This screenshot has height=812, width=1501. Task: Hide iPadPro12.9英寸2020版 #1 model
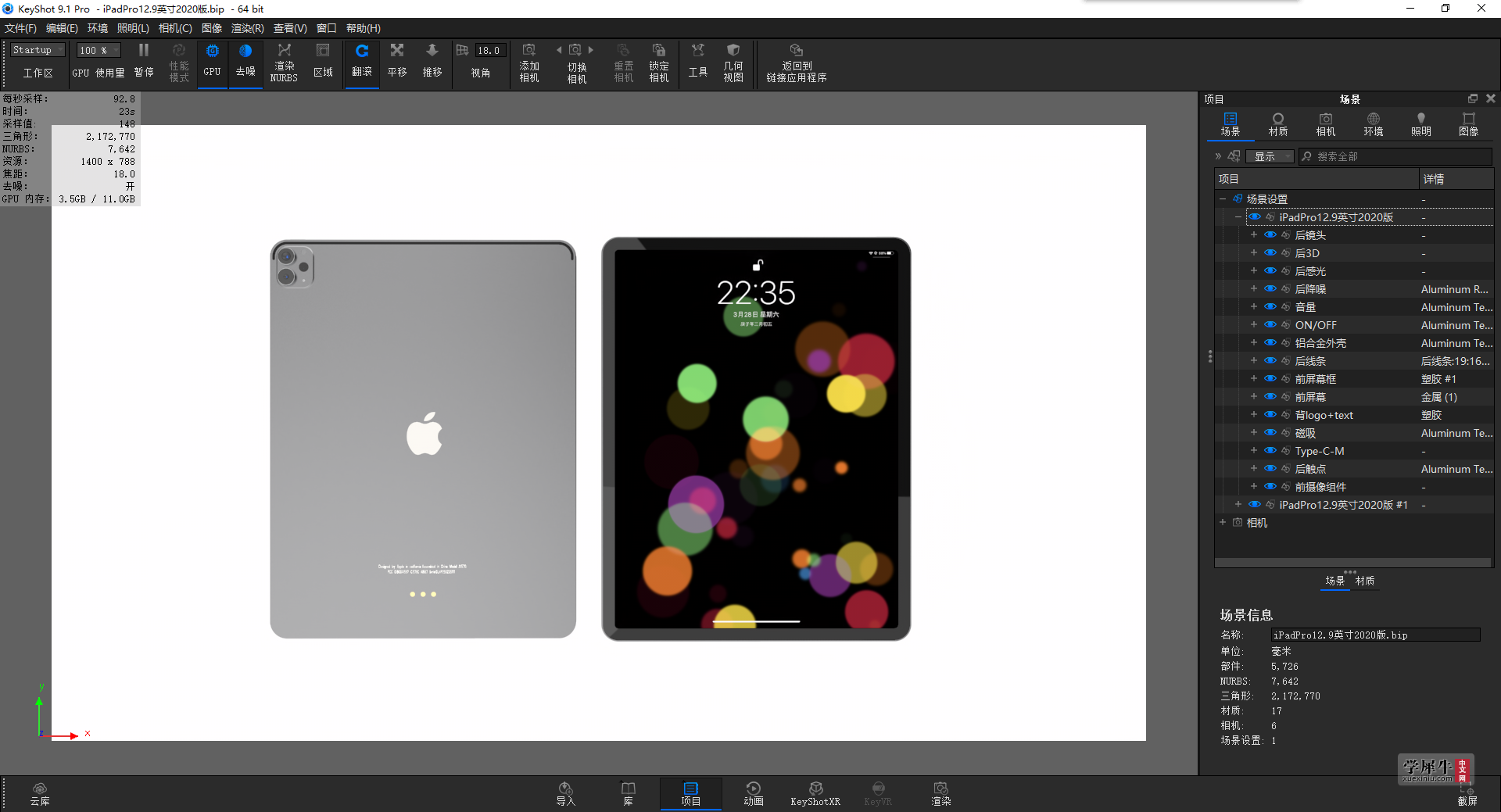(x=1254, y=505)
